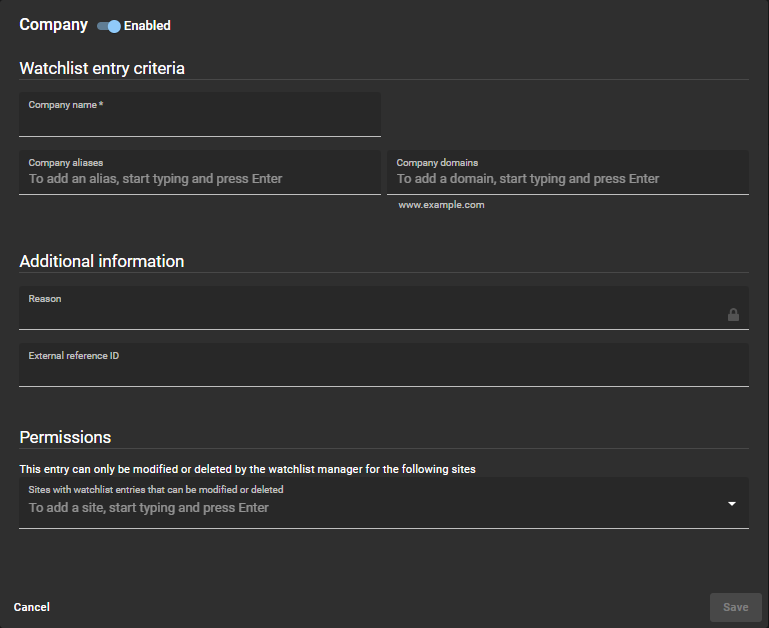Image resolution: width=769 pixels, height=628 pixels.
Task: Click the 'Watchlist entry criteria' heading
Action: [x=102, y=68]
